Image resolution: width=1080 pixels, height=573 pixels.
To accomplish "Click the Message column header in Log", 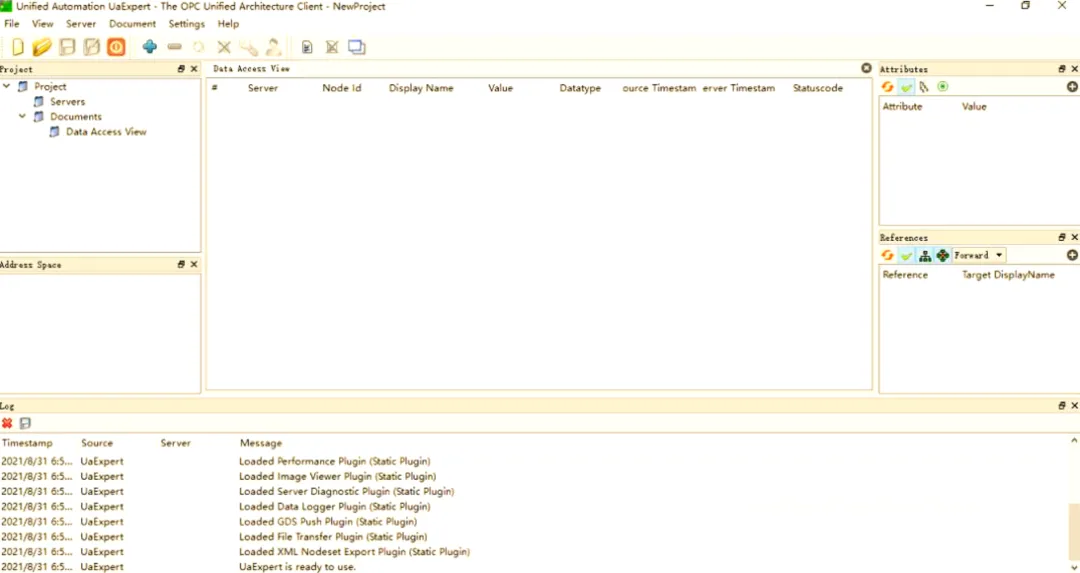I will [x=260, y=443].
